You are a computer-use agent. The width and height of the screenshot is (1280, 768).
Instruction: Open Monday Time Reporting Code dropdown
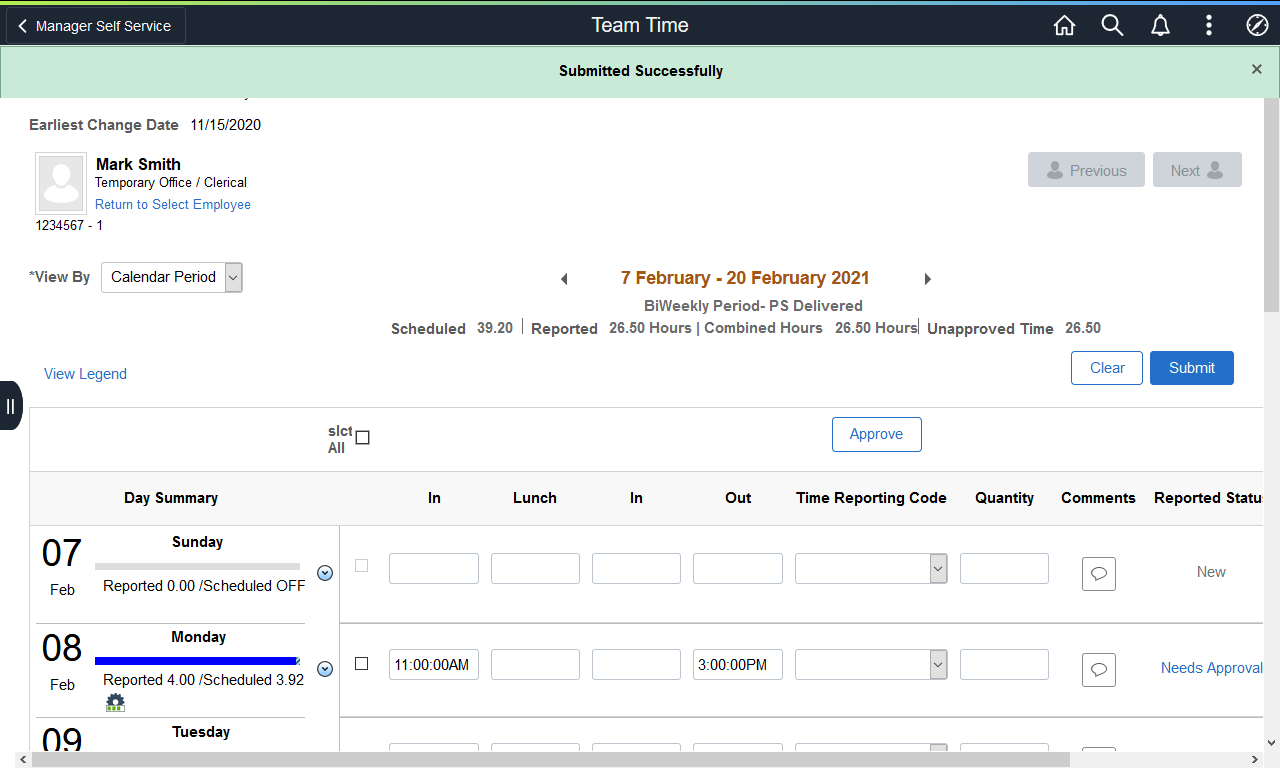pyautogui.click(x=871, y=664)
